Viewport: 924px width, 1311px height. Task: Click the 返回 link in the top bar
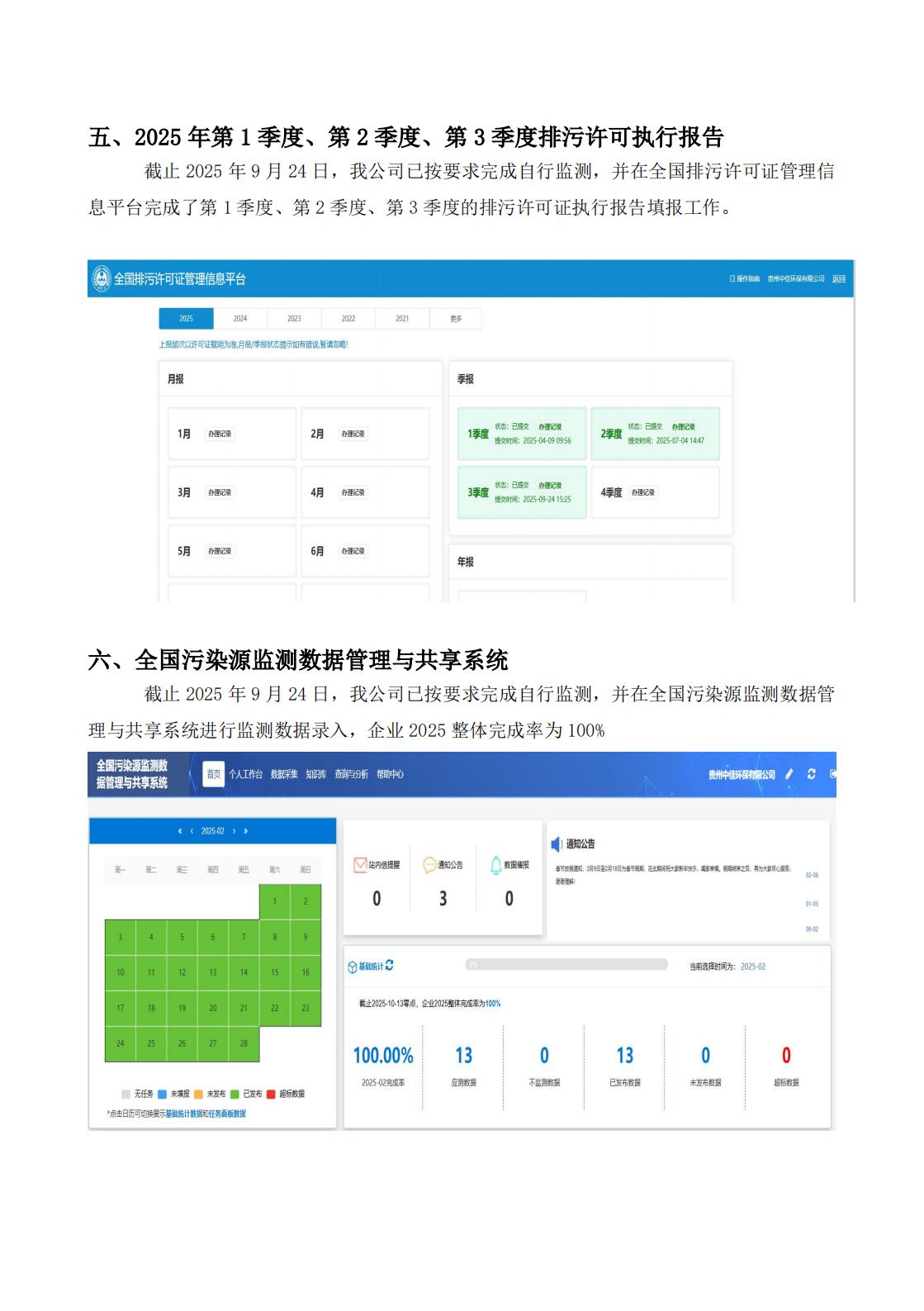838,279
